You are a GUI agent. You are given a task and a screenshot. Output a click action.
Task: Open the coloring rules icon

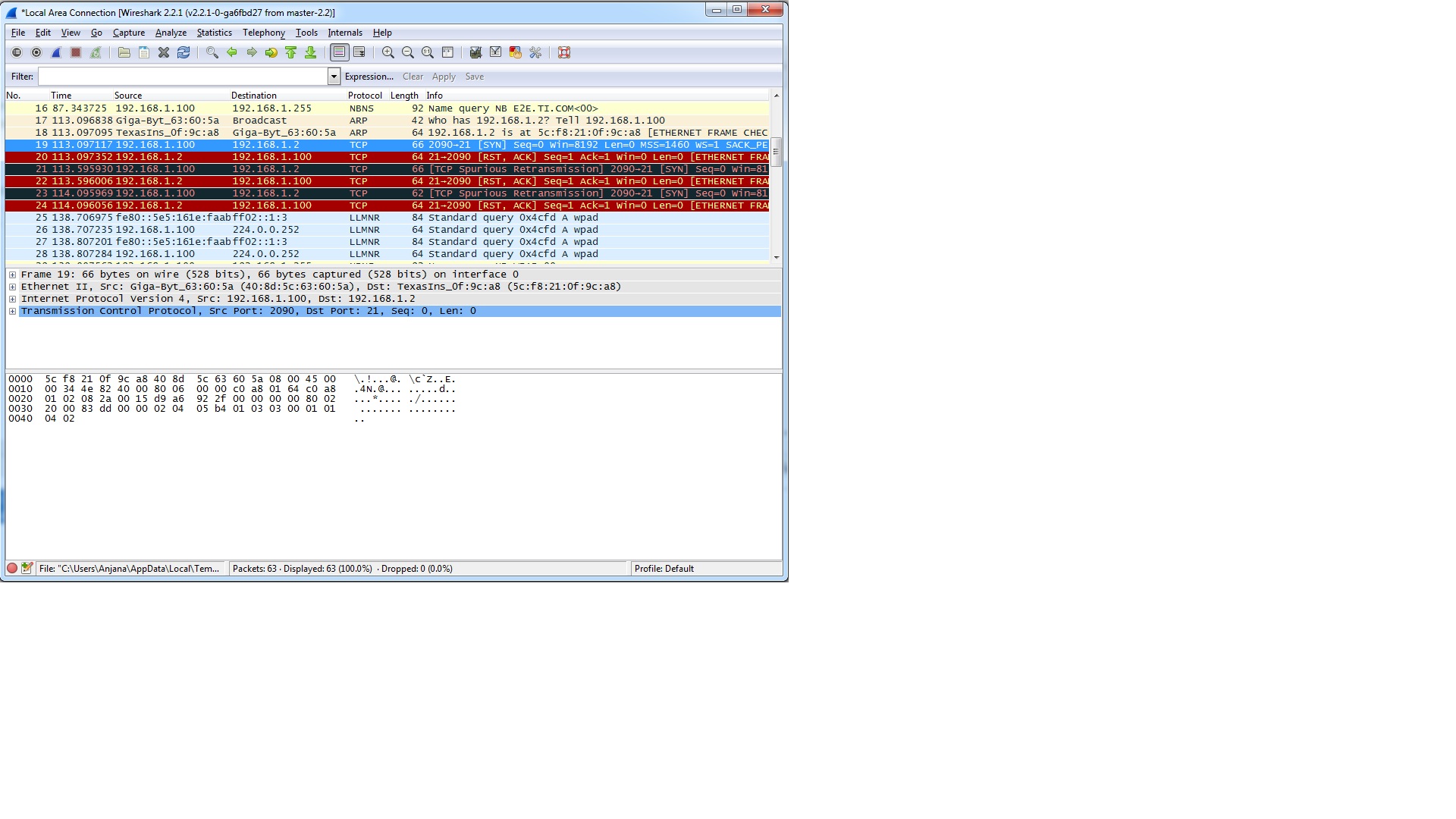(516, 52)
